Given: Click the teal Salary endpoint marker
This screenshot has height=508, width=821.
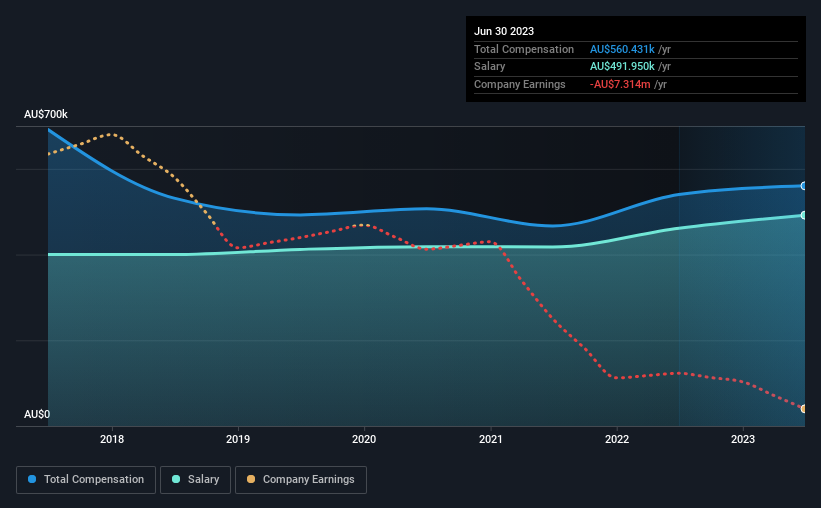Looking at the screenshot, I should (x=803, y=215).
